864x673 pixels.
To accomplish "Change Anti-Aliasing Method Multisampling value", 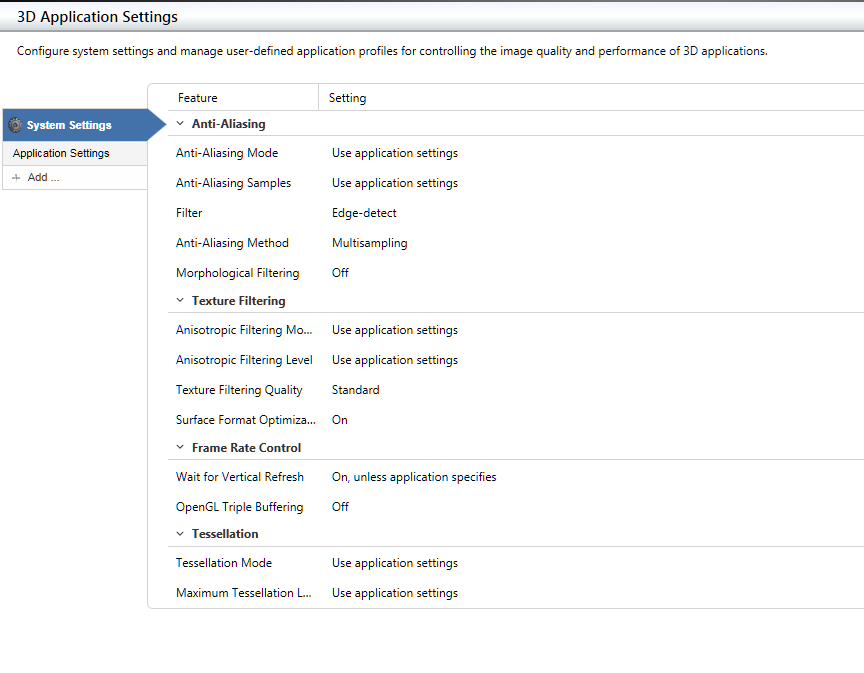I will tap(370, 243).
